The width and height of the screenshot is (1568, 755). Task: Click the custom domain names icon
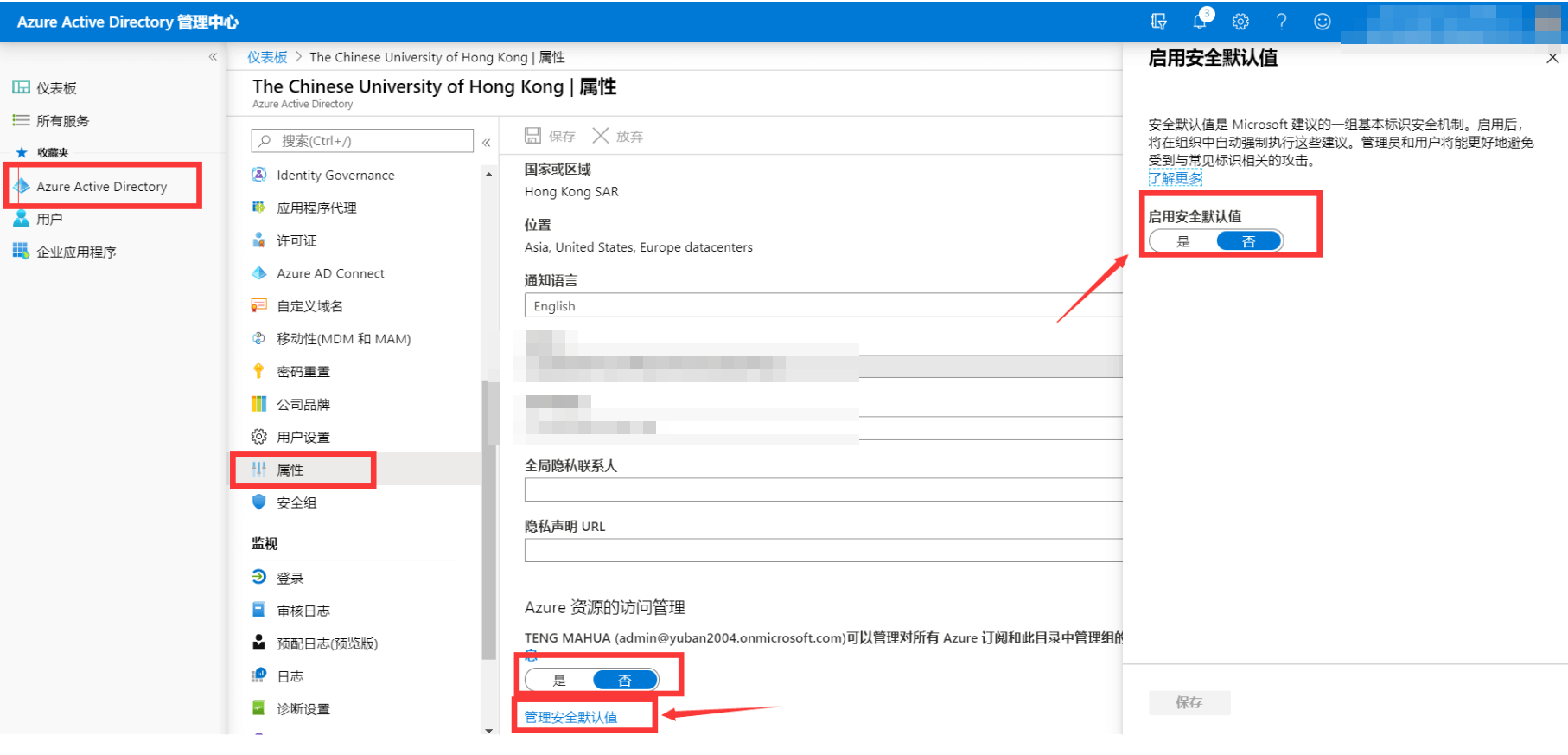tap(258, 305)
